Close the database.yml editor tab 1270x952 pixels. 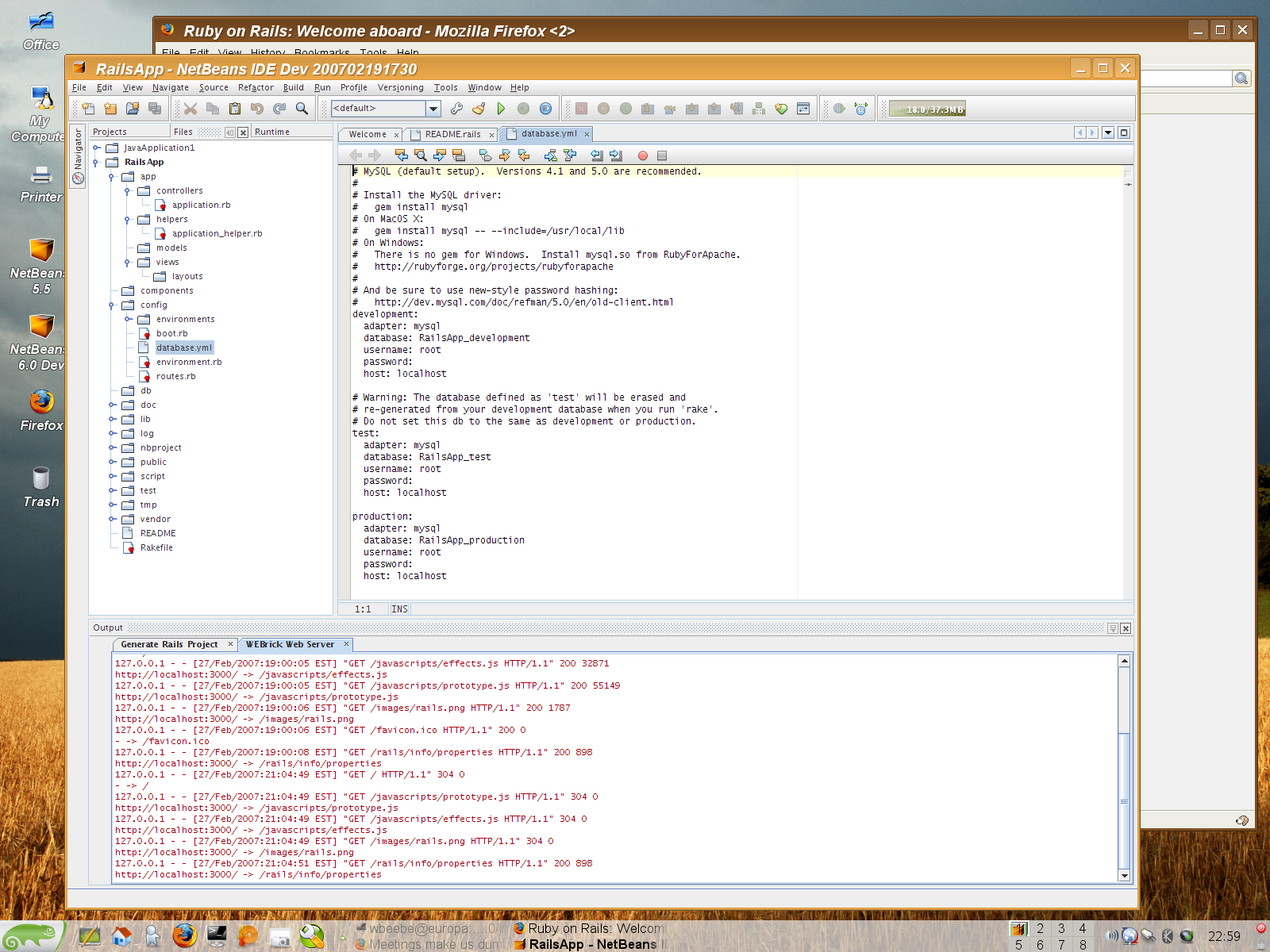[587, 134]
